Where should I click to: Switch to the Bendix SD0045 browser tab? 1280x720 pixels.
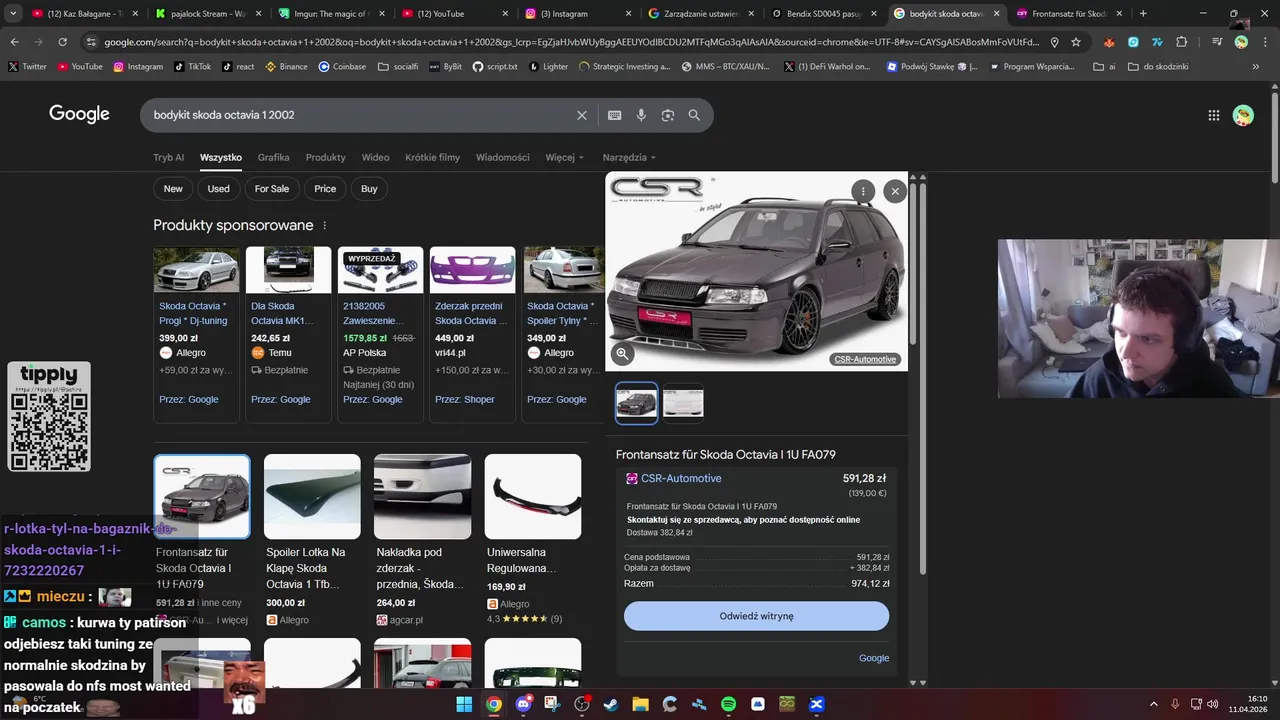(824, 14)
